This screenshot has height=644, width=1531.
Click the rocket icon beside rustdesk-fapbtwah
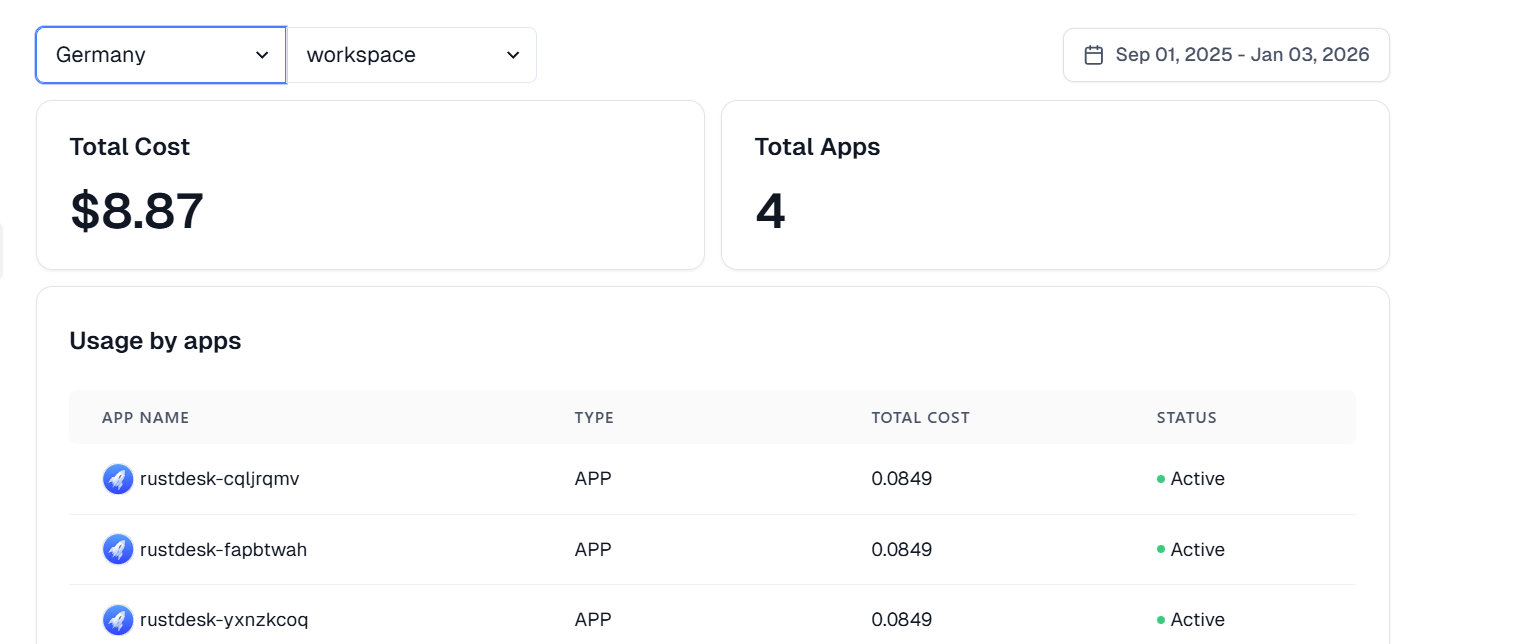(118, 549)
